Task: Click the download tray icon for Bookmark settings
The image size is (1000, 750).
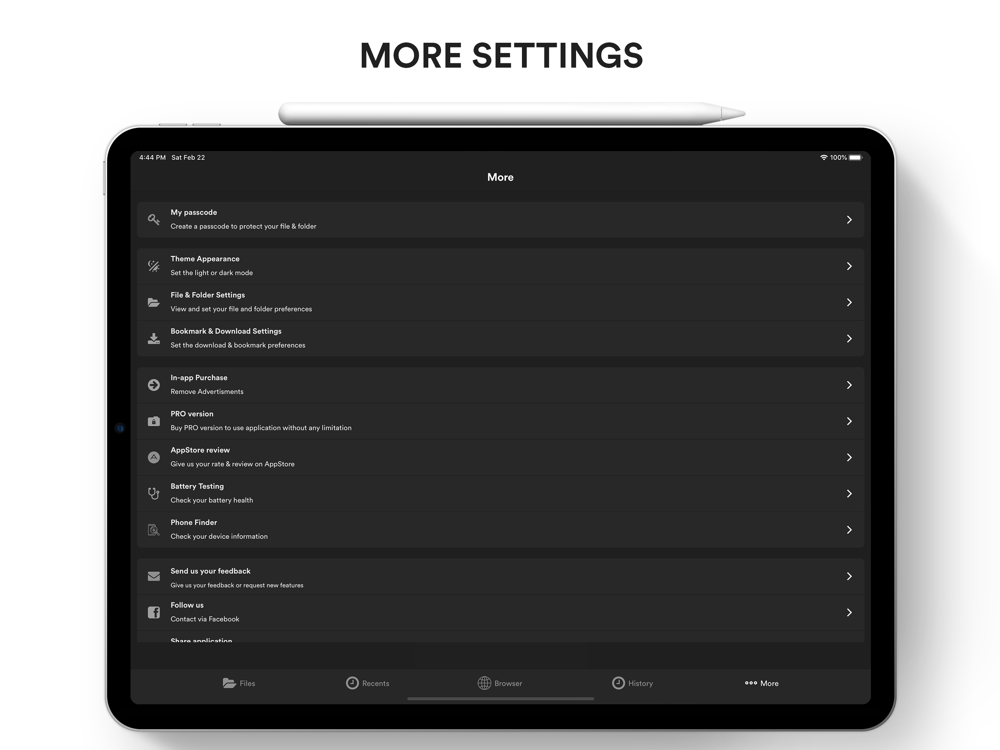Action: (154, 339)
